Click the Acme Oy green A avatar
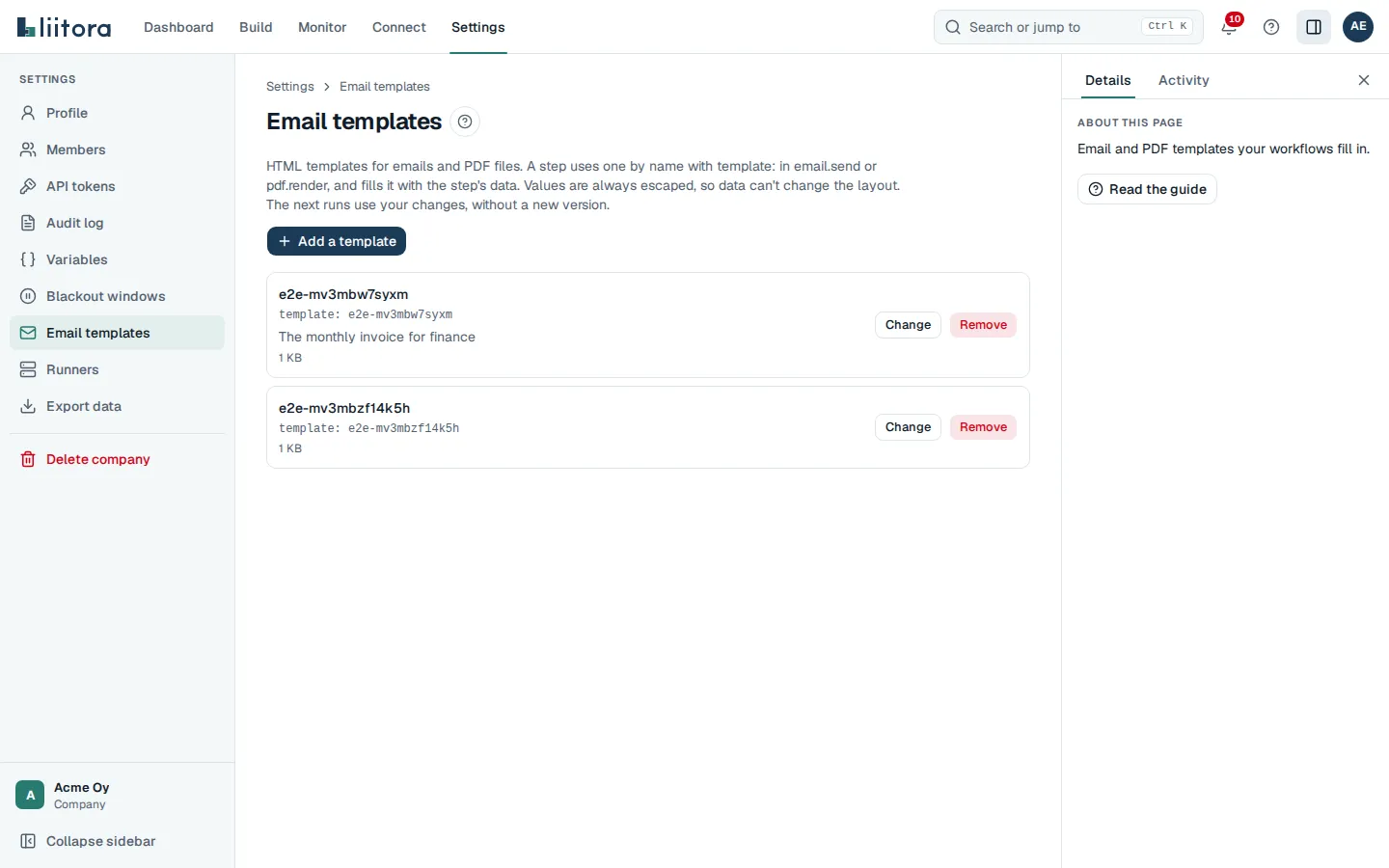Screen dimensions: 1389x868 [x=30, y=795]
